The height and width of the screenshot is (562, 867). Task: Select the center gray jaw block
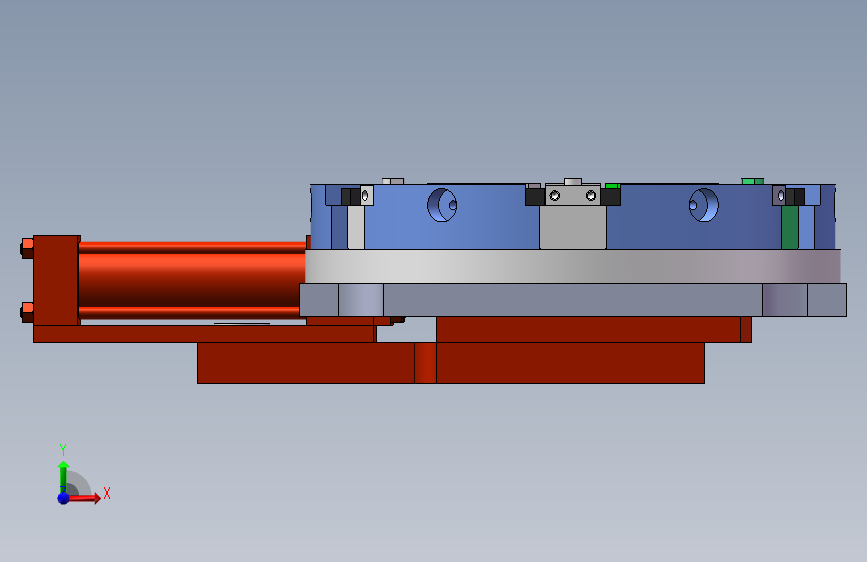click(573, 227)
